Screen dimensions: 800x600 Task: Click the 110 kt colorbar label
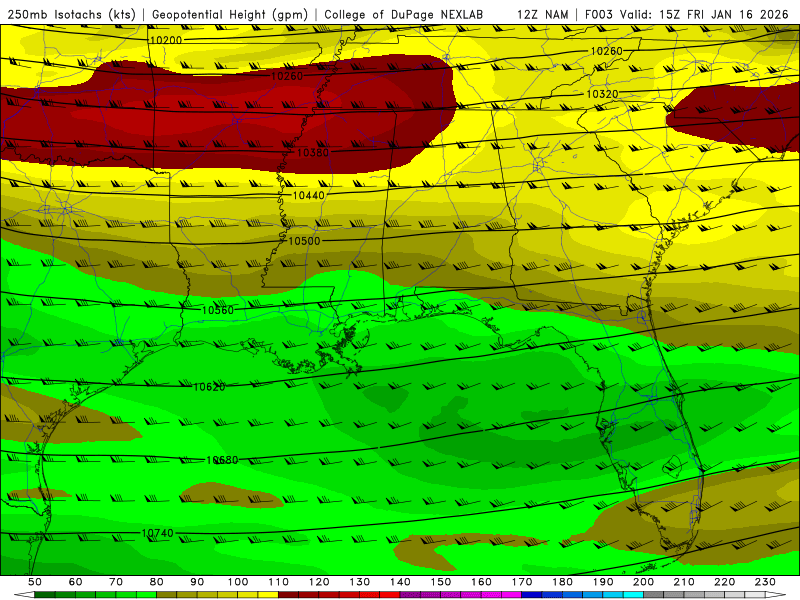tap(279, 582)
